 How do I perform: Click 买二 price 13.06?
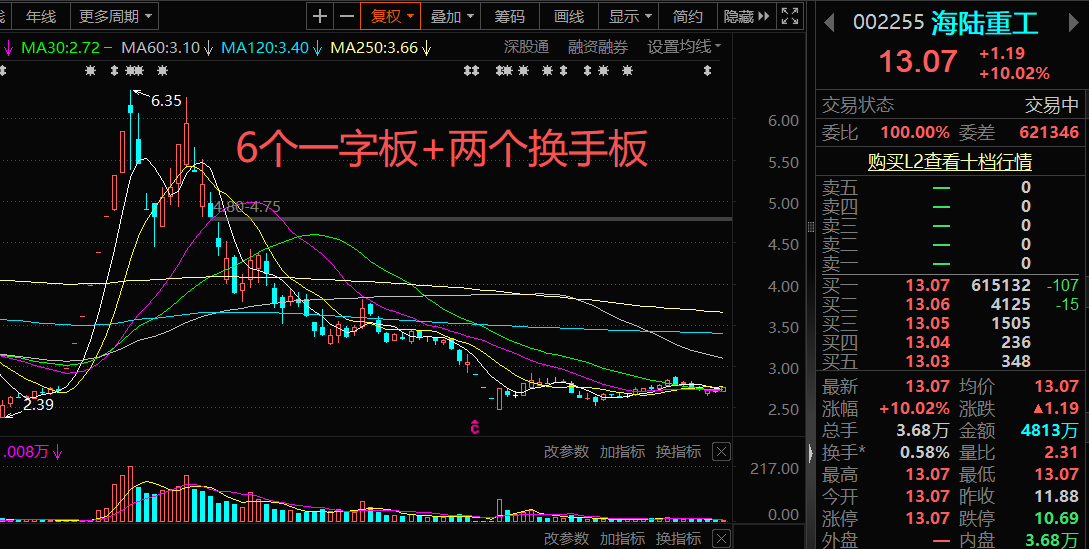(927, 304)
